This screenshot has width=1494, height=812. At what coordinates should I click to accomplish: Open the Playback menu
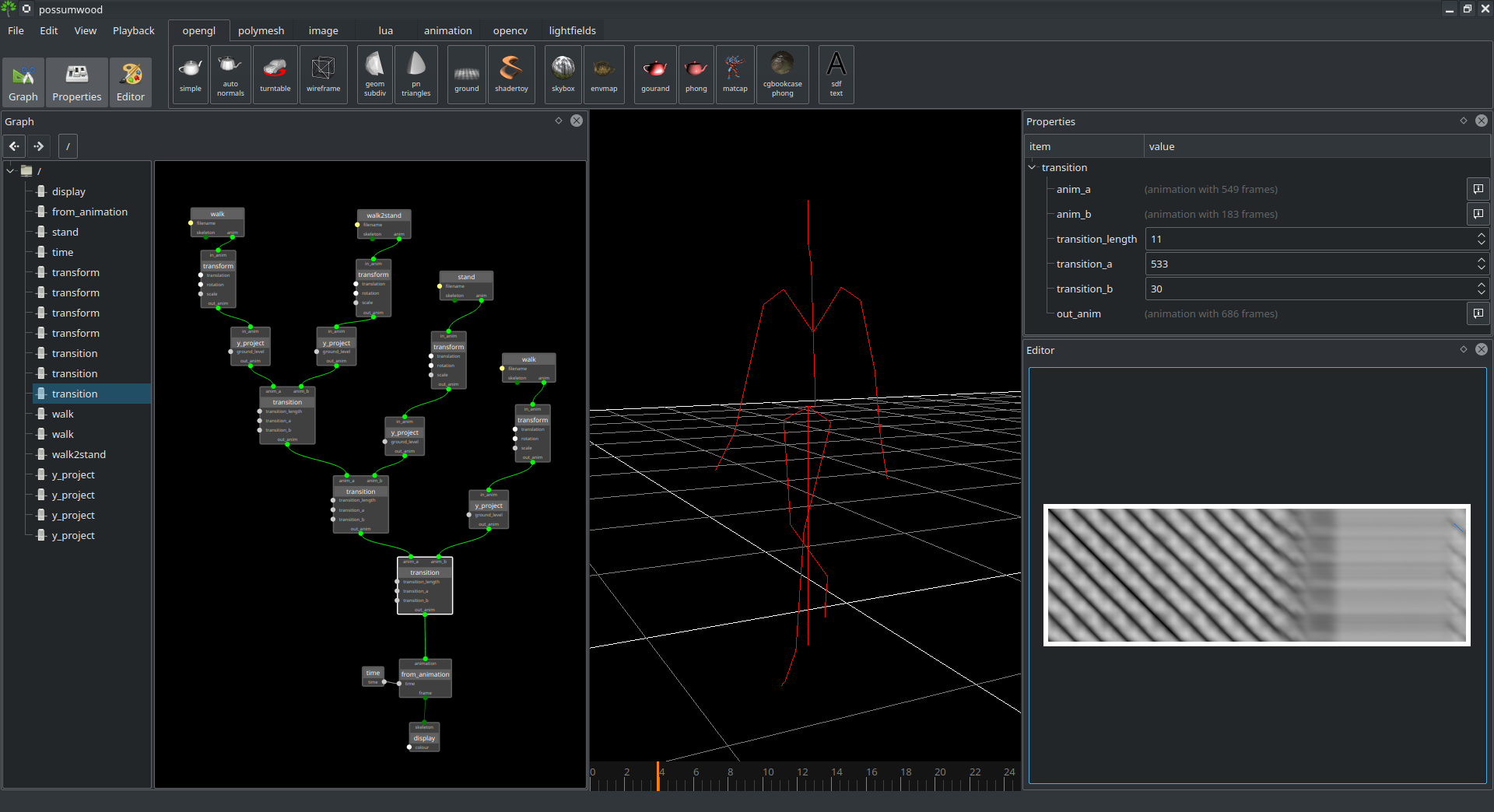pyautogui.click(x=133, y=30)
